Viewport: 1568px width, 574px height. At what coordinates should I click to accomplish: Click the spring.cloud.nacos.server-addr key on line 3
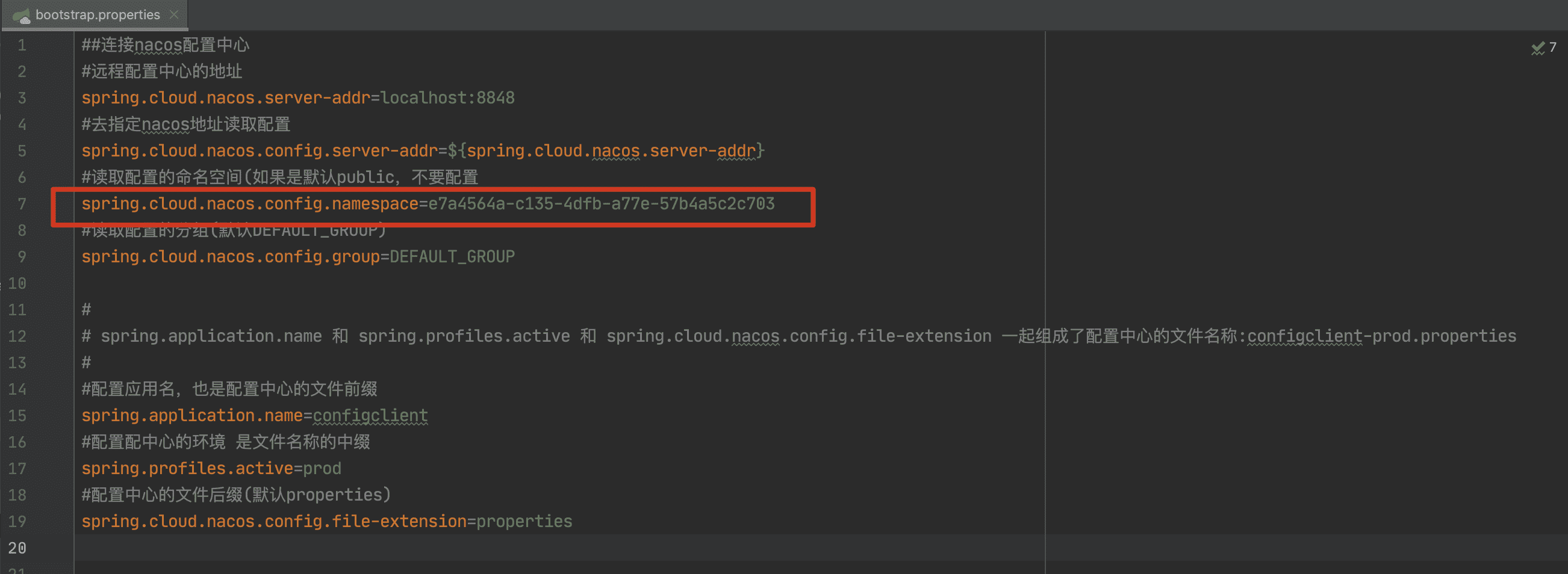tap(225, 98)
